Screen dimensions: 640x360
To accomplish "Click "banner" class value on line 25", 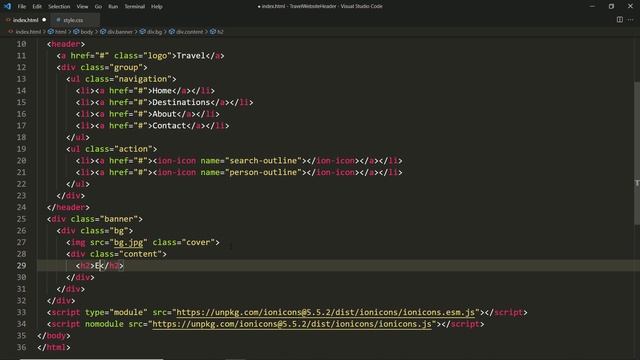I will click(x=119, y=219).
